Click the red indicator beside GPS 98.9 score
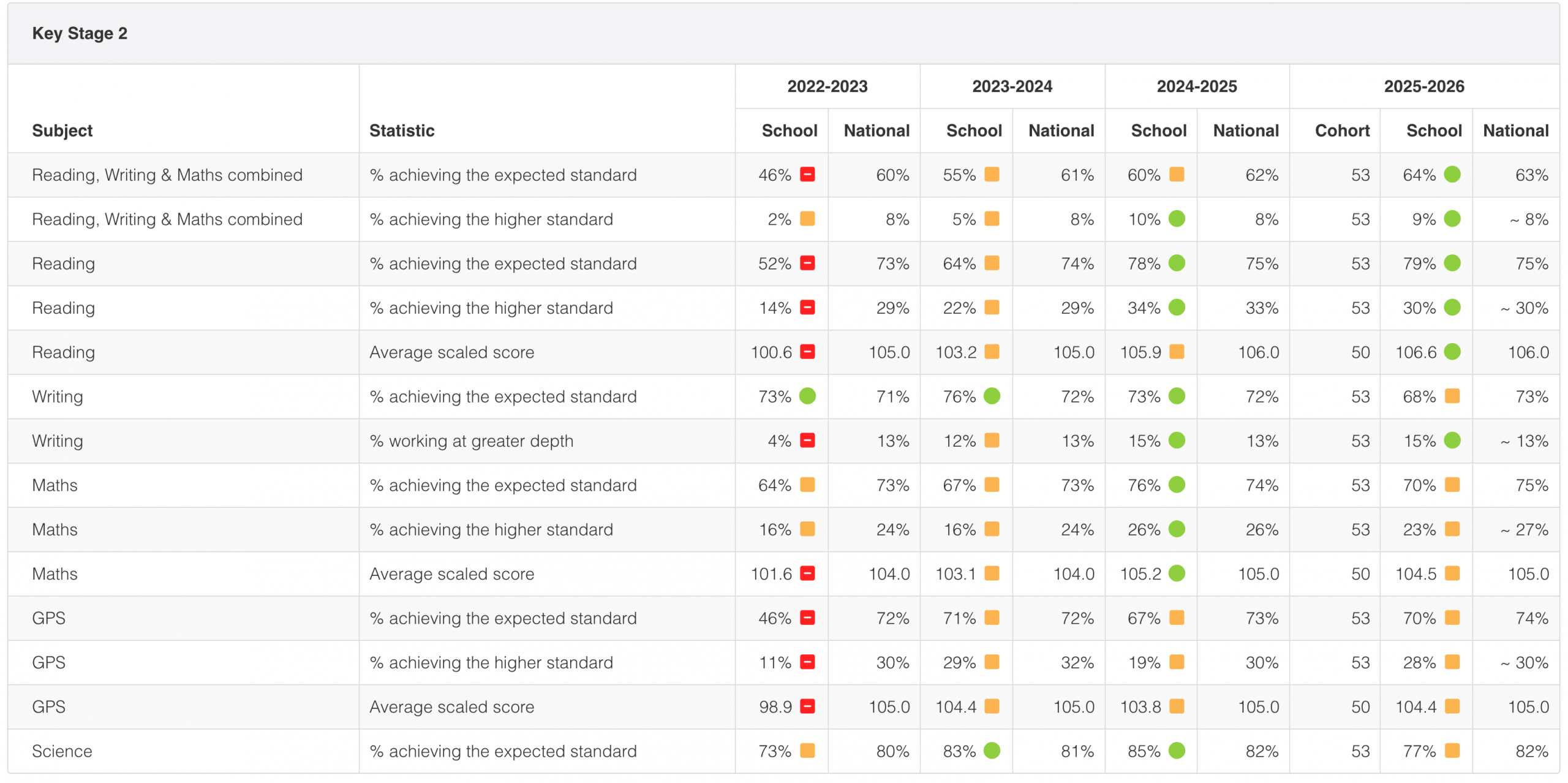This screenshot has width=1568, height=783. click(807, 706)
